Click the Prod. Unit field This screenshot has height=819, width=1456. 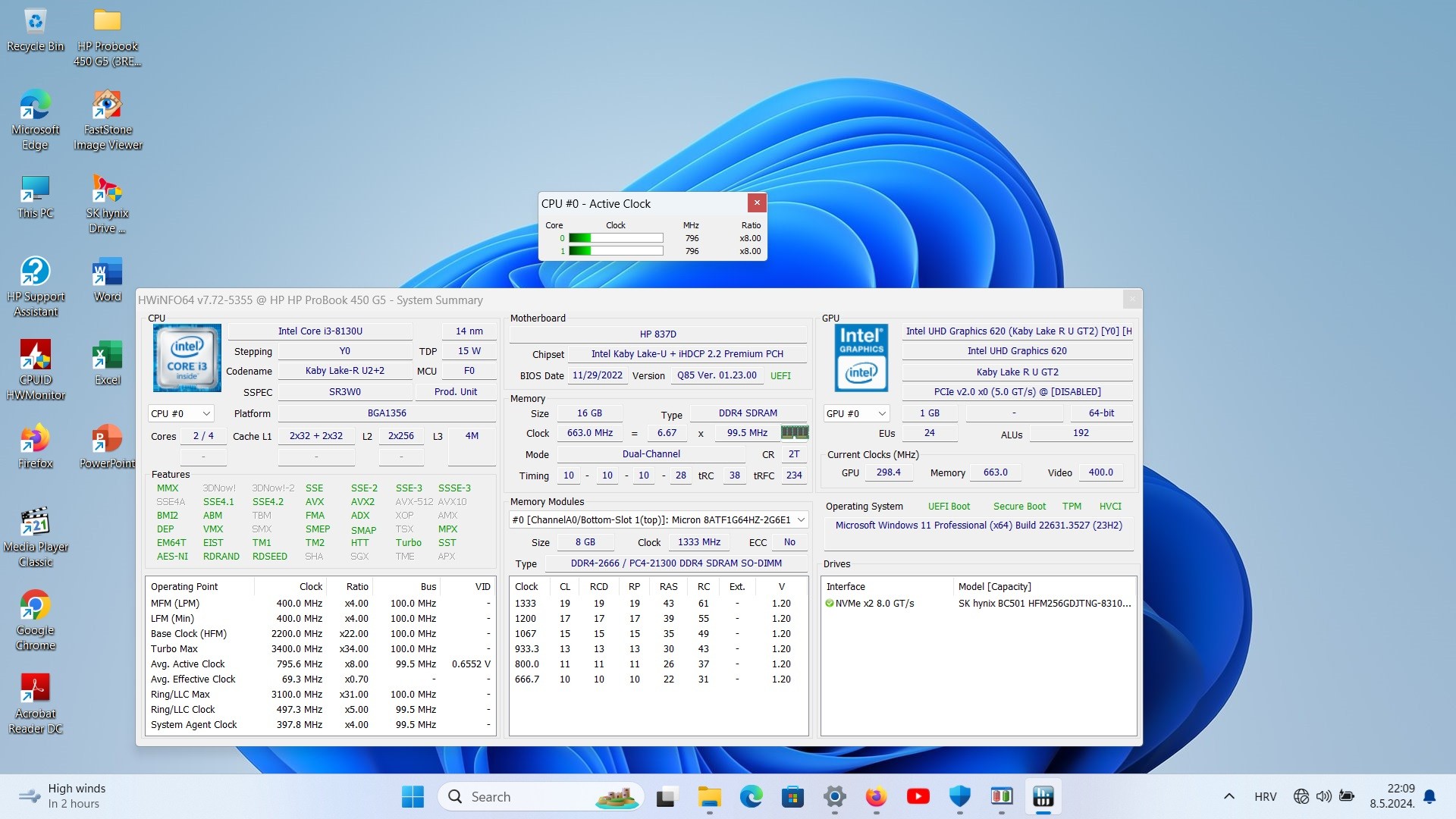tap(456, 392)
